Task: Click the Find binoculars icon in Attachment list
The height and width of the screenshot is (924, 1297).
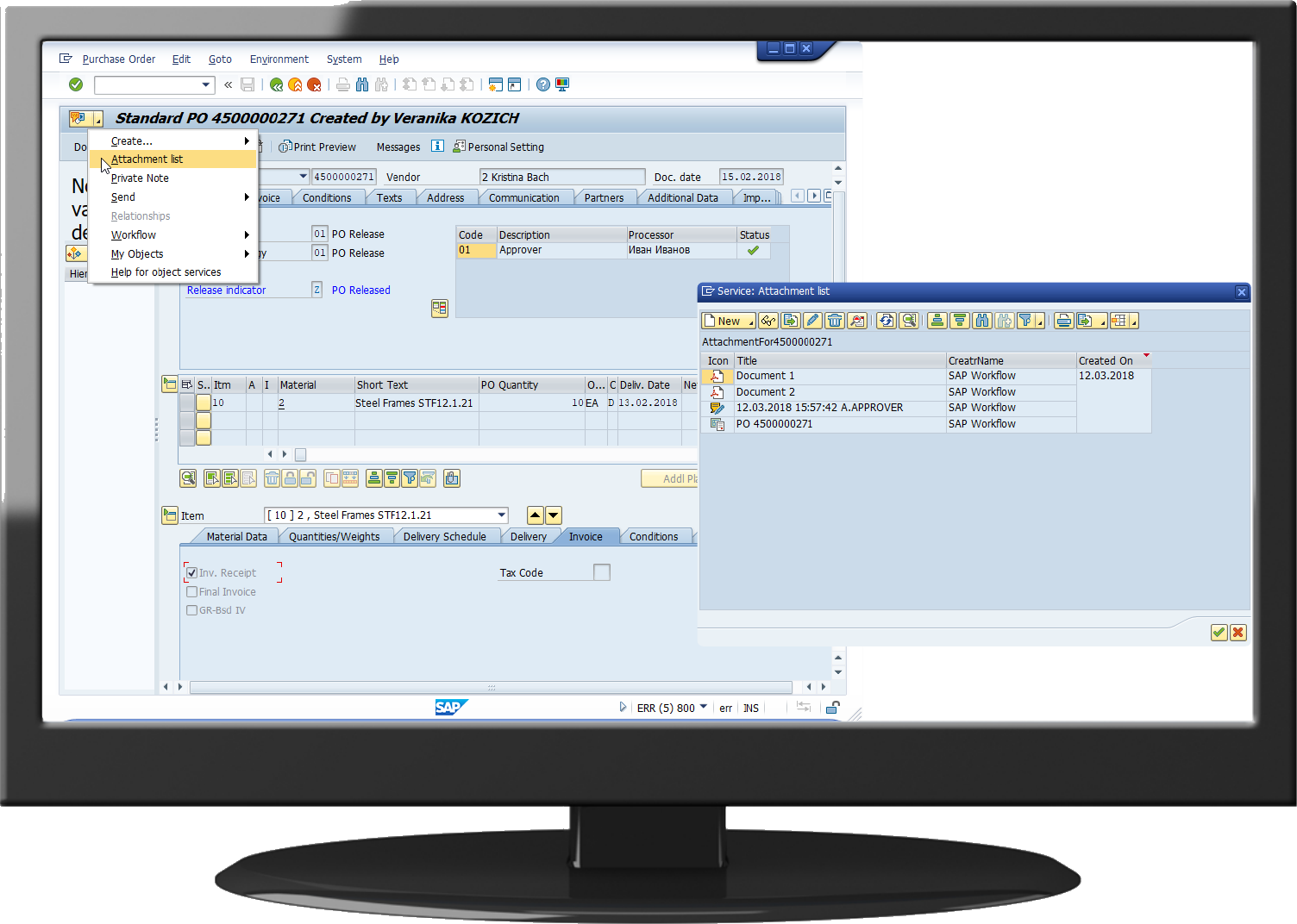Action: (982, 321)
